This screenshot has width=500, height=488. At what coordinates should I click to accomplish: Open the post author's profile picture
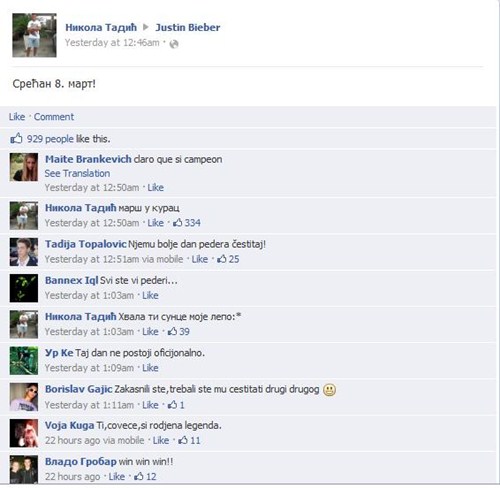[x=34, y=35]
